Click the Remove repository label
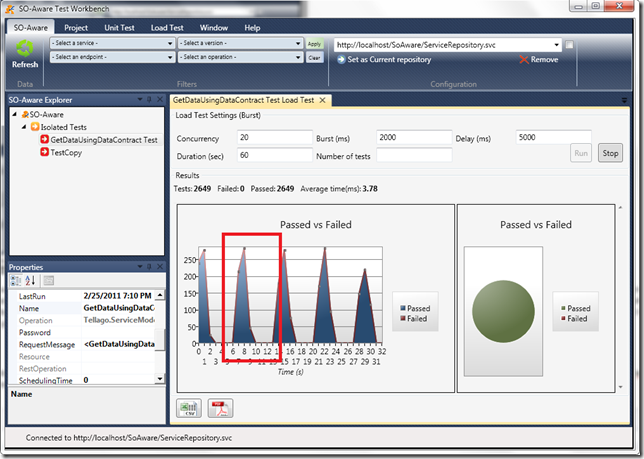Image resolution: width=644 pixels, height=459 pixels. pos(544,60)
